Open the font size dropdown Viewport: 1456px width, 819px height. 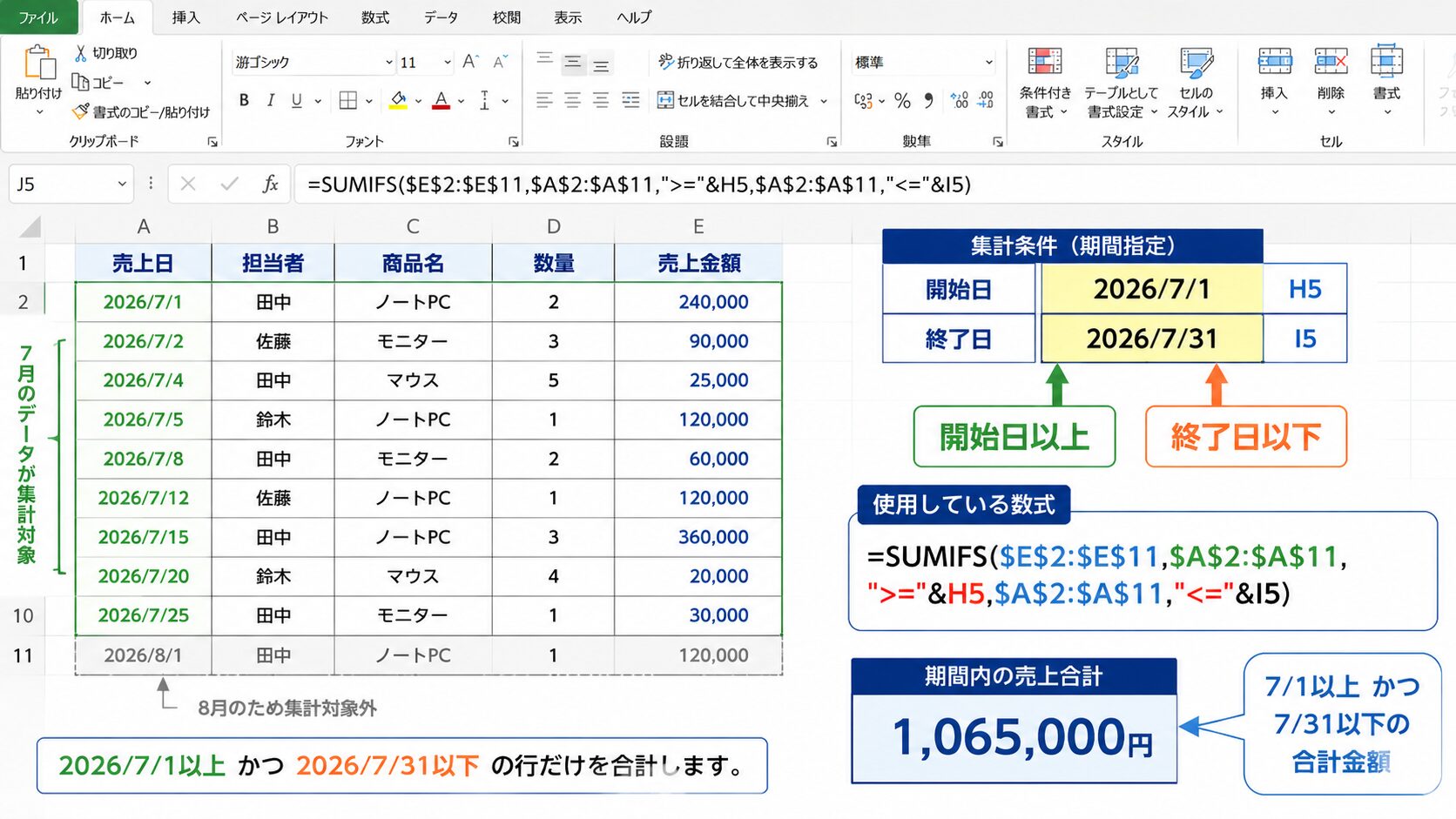[x=448, y=62]
